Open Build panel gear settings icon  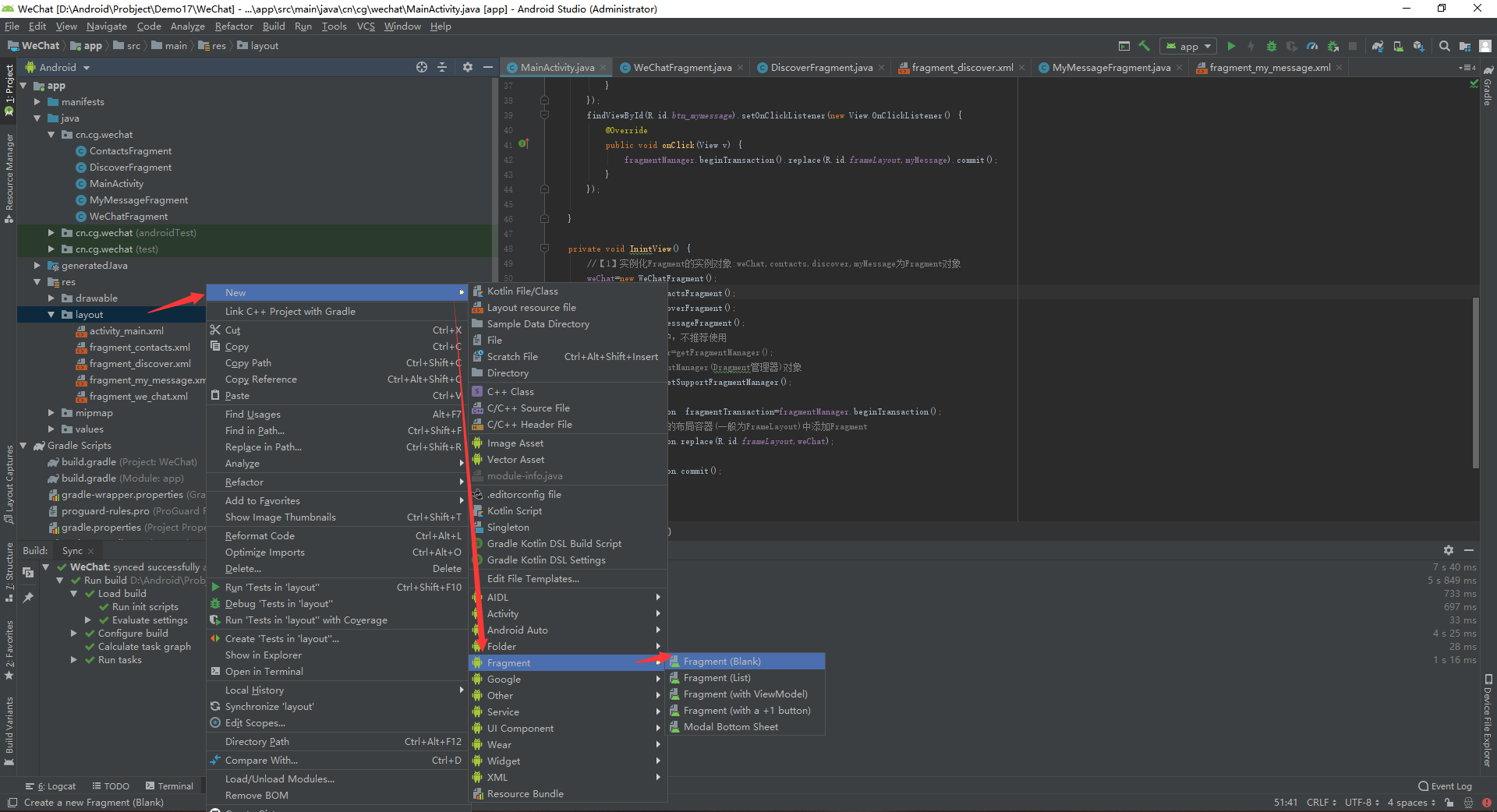1448,550
